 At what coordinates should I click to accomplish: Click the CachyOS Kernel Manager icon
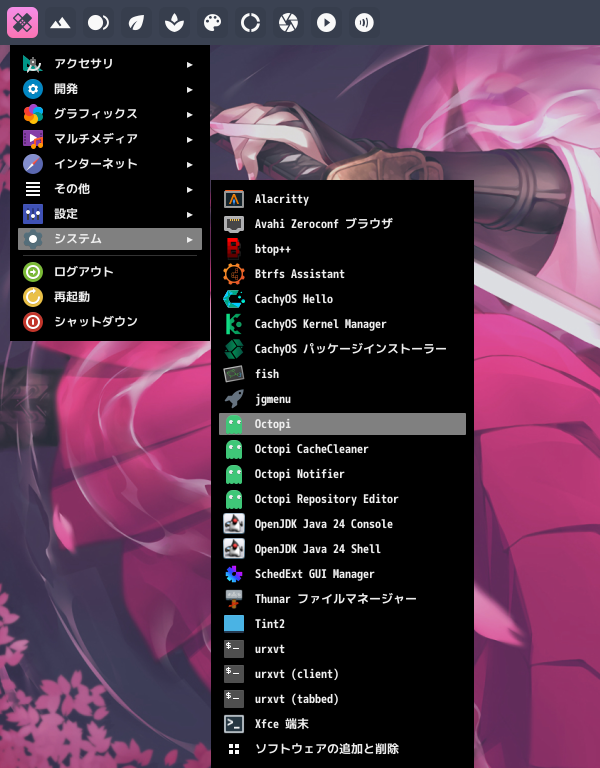click(234, 324)
